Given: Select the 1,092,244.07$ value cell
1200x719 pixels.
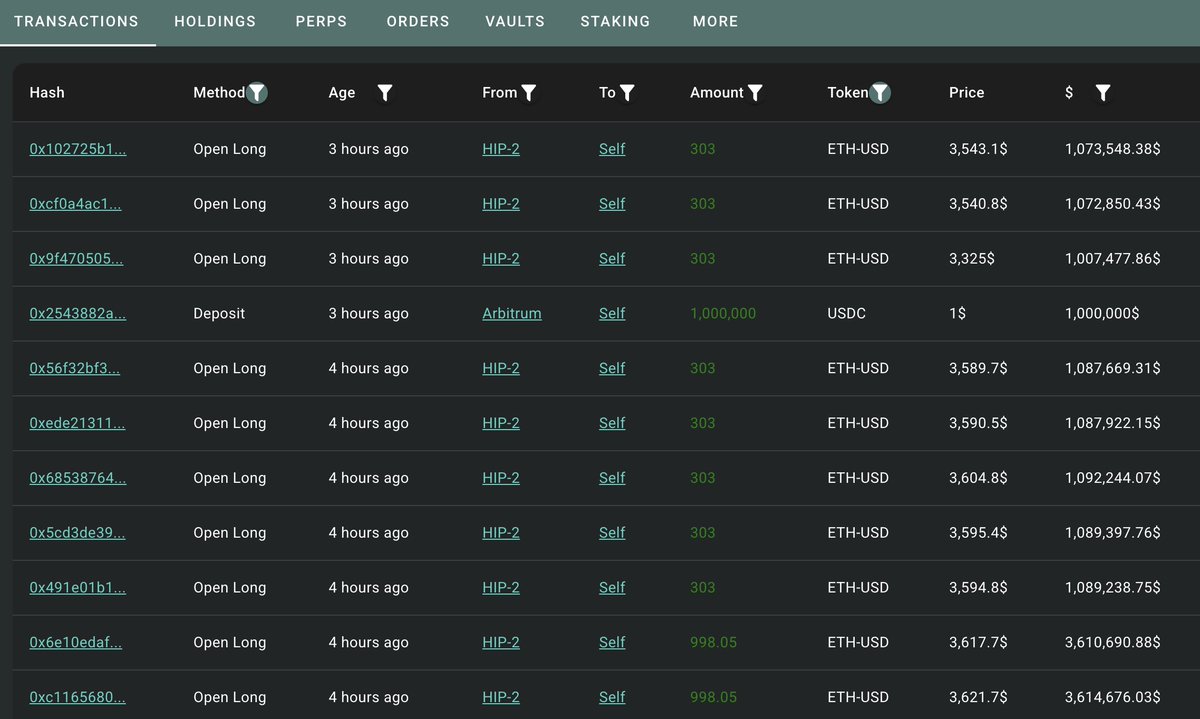Looking at the screenshot, I should (x=1113, y=479).
